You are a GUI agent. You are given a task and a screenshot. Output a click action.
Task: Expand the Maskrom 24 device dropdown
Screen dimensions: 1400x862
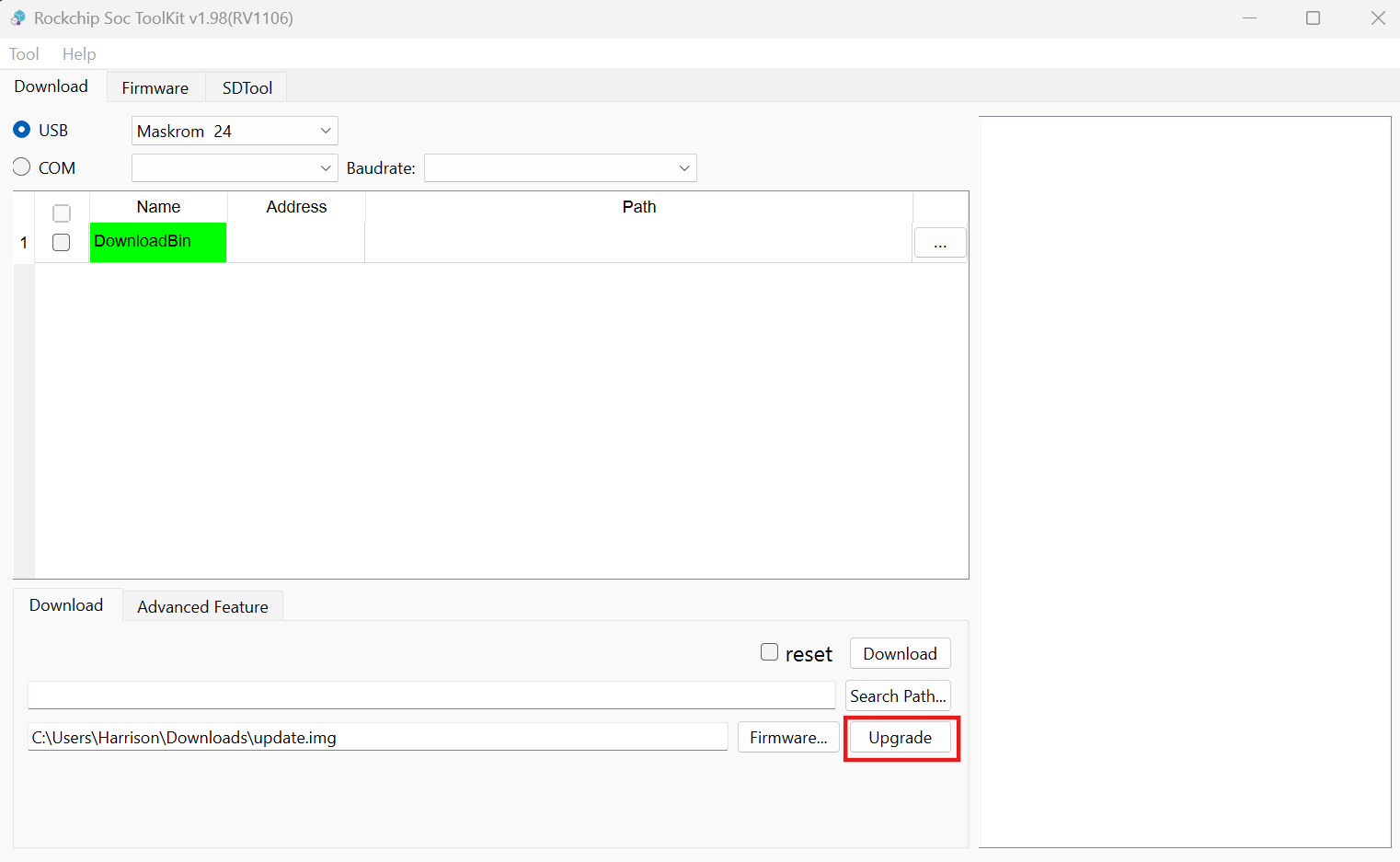pos(235,131)
